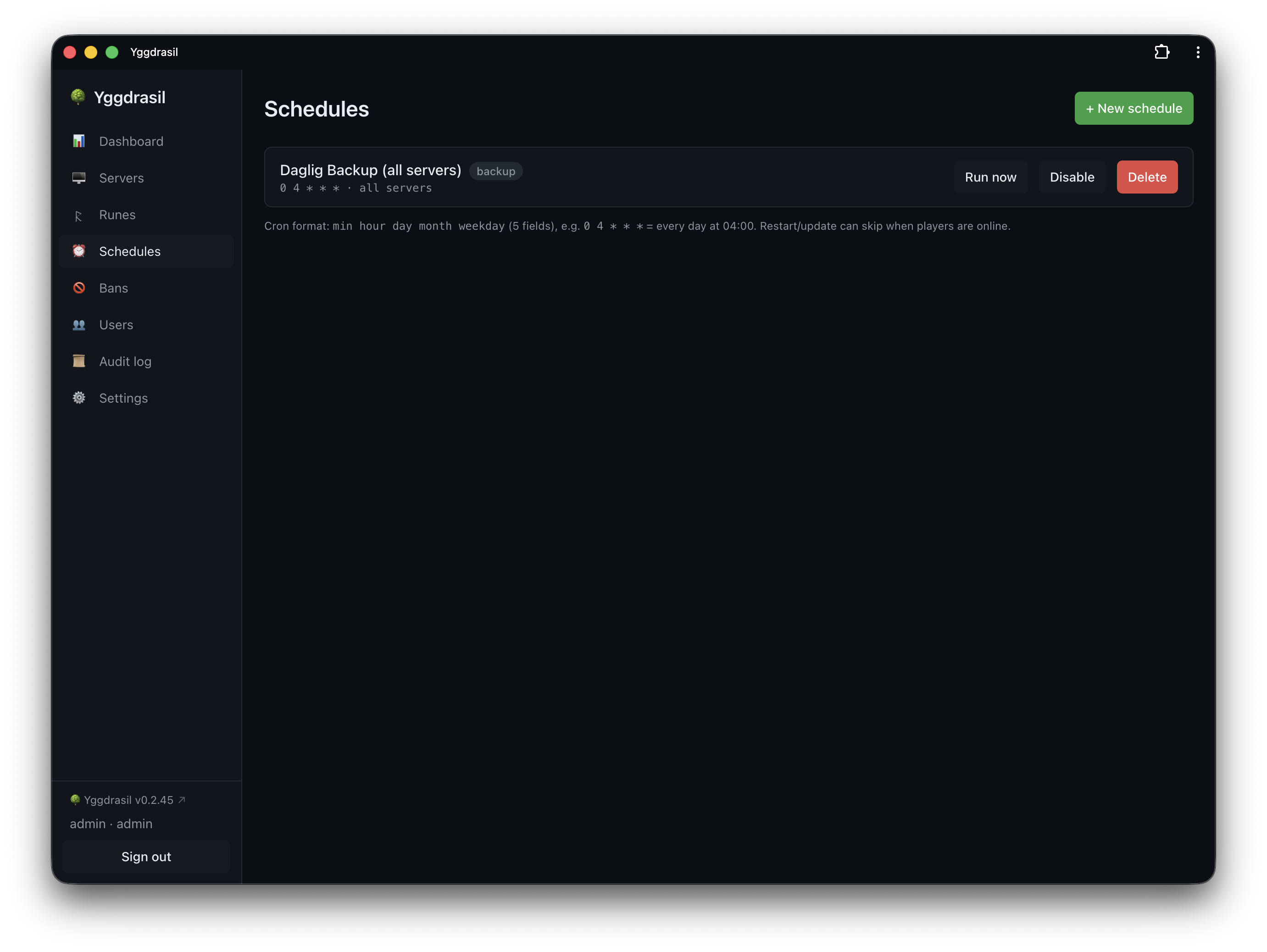Viewport: 1267px width, 952px height.
Task: Click the Bans prohibited-sign icon
Action: click(x=79, y=288)
